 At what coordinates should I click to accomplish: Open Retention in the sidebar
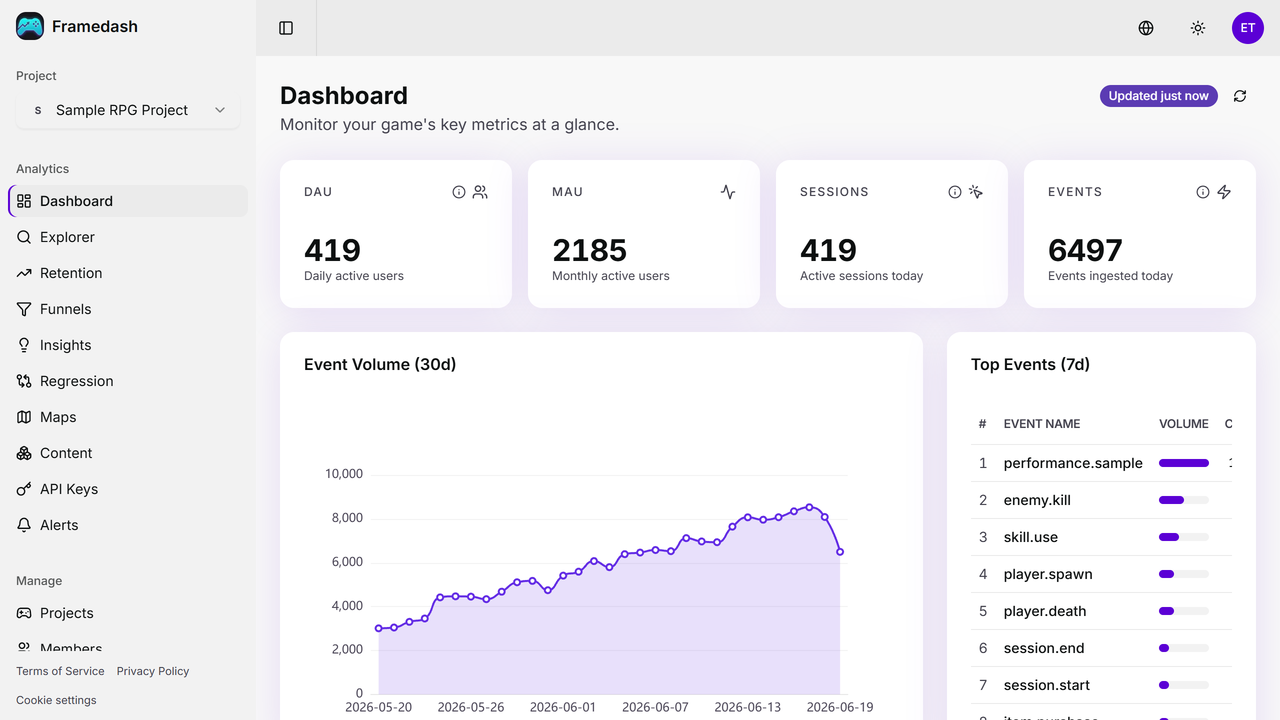pyautogui.click(x=128, y=273)
